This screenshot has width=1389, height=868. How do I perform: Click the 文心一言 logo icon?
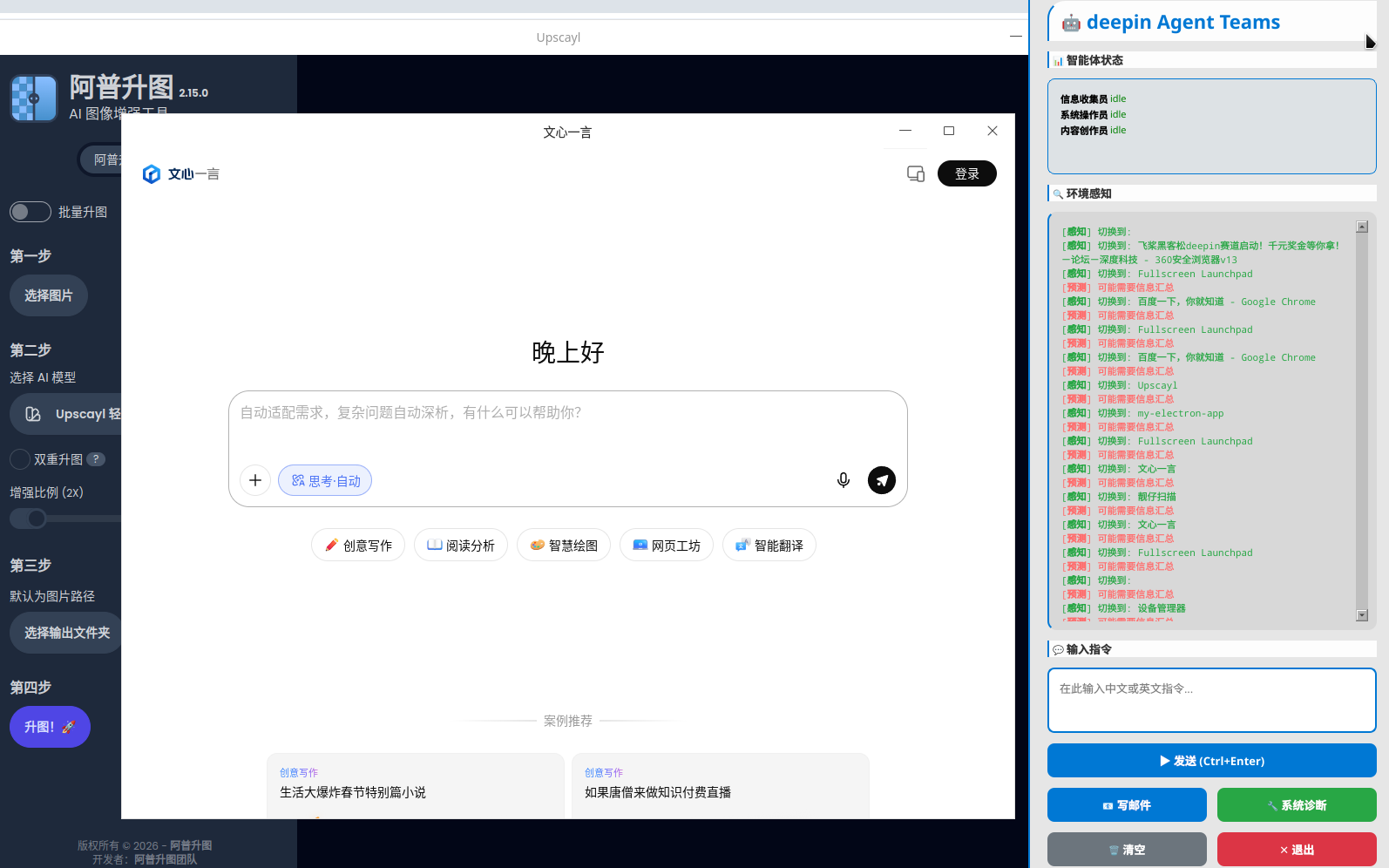coord(152,174)
